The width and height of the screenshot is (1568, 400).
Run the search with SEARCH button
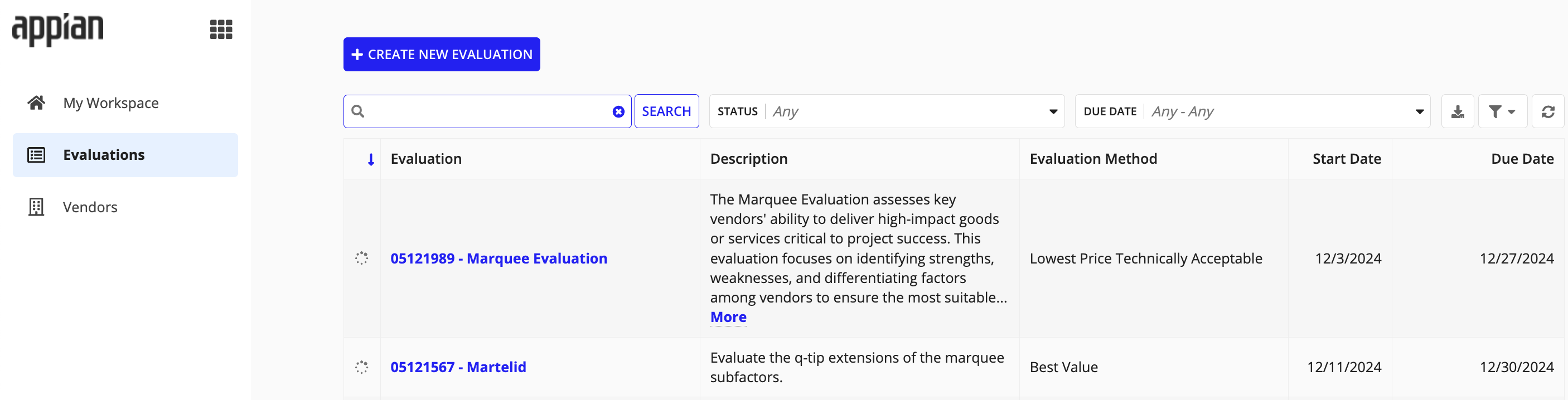(666, 111)
